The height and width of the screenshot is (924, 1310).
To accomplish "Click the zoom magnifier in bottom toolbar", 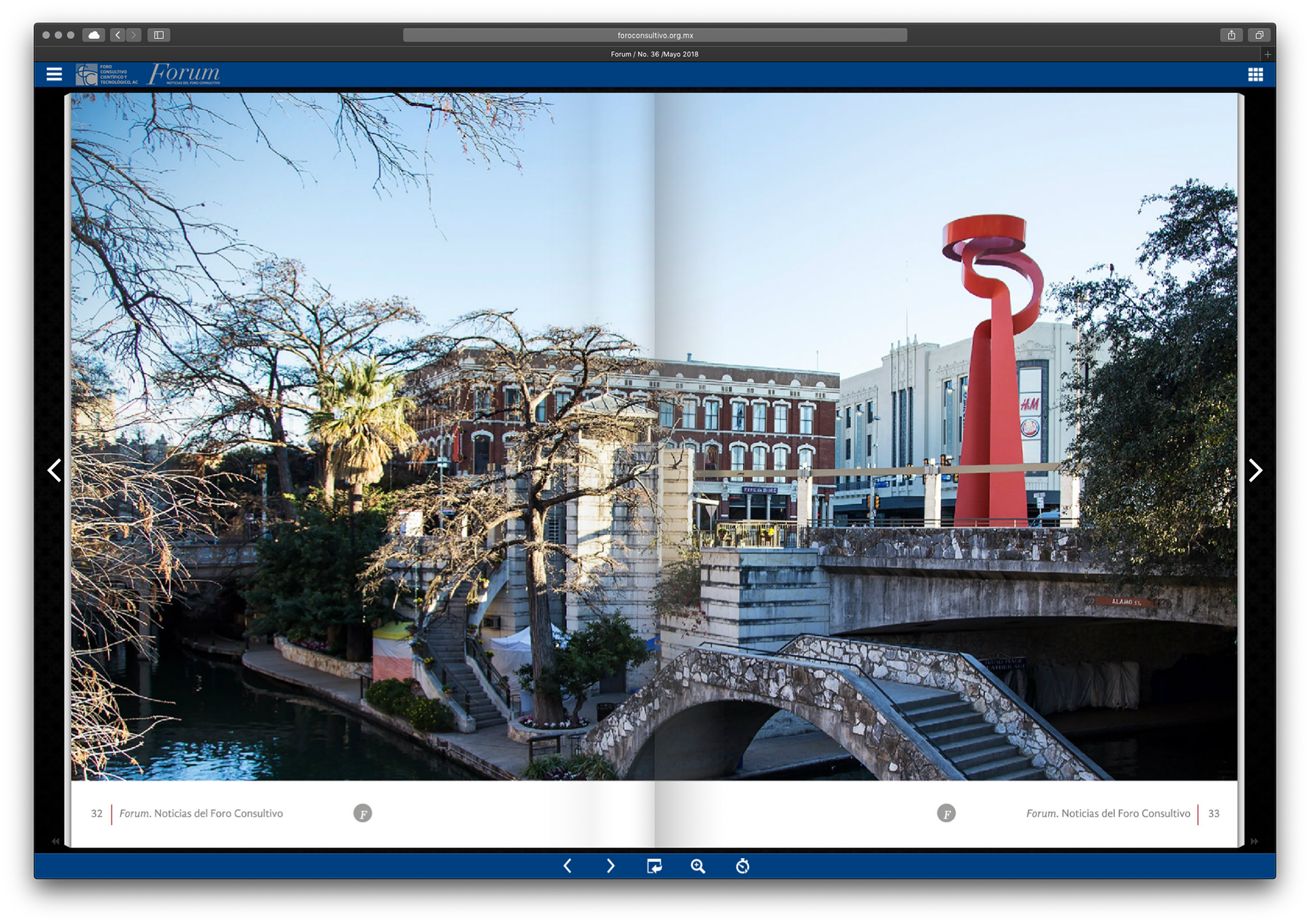I will 697,866.
